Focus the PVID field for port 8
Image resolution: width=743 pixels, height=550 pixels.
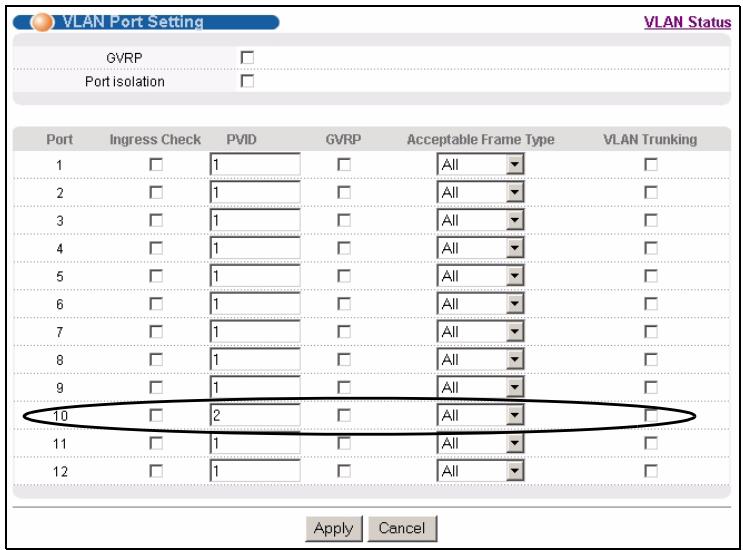255,360
